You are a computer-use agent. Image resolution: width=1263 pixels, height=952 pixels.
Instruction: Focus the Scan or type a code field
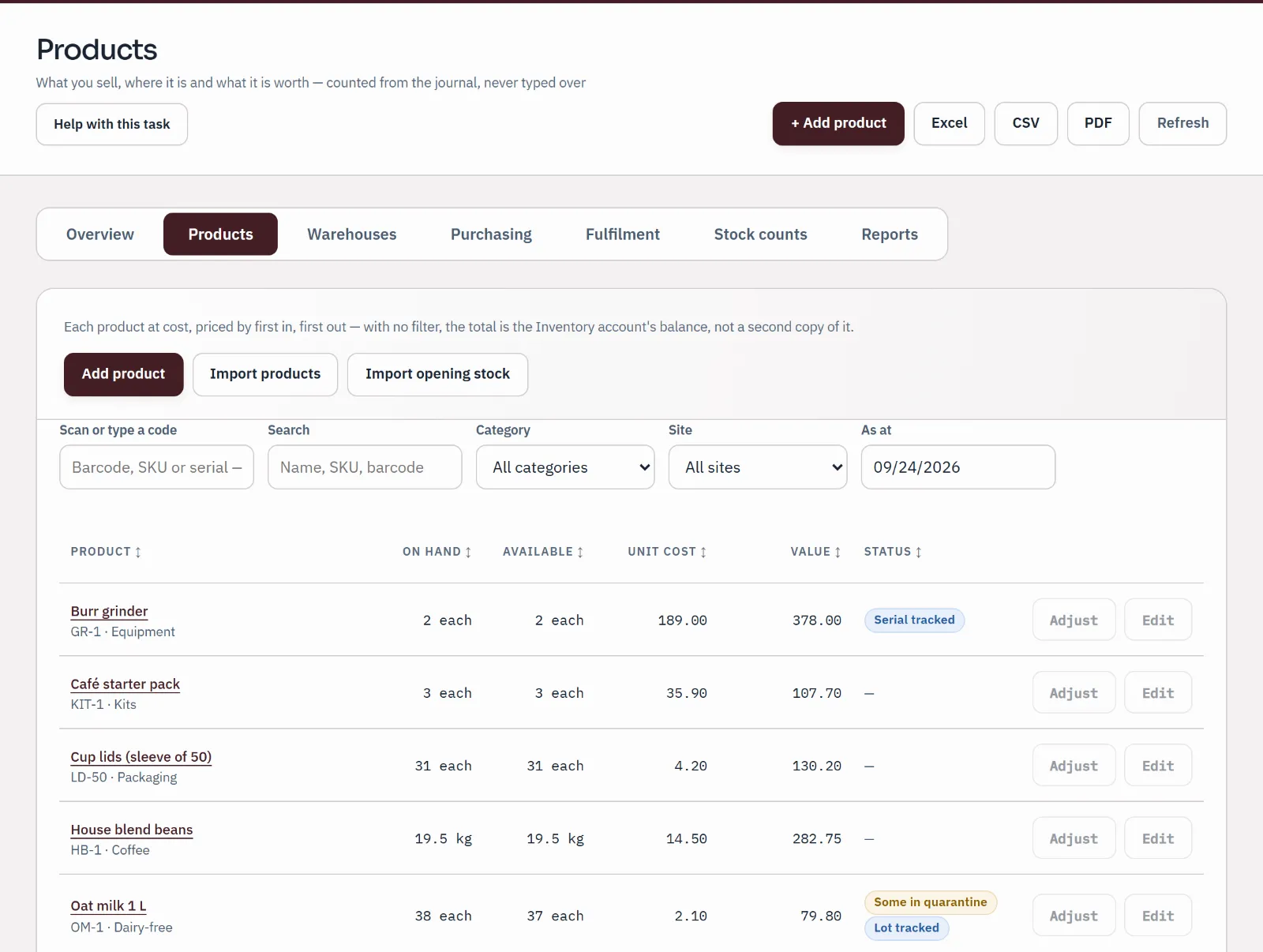coord(156,467)
